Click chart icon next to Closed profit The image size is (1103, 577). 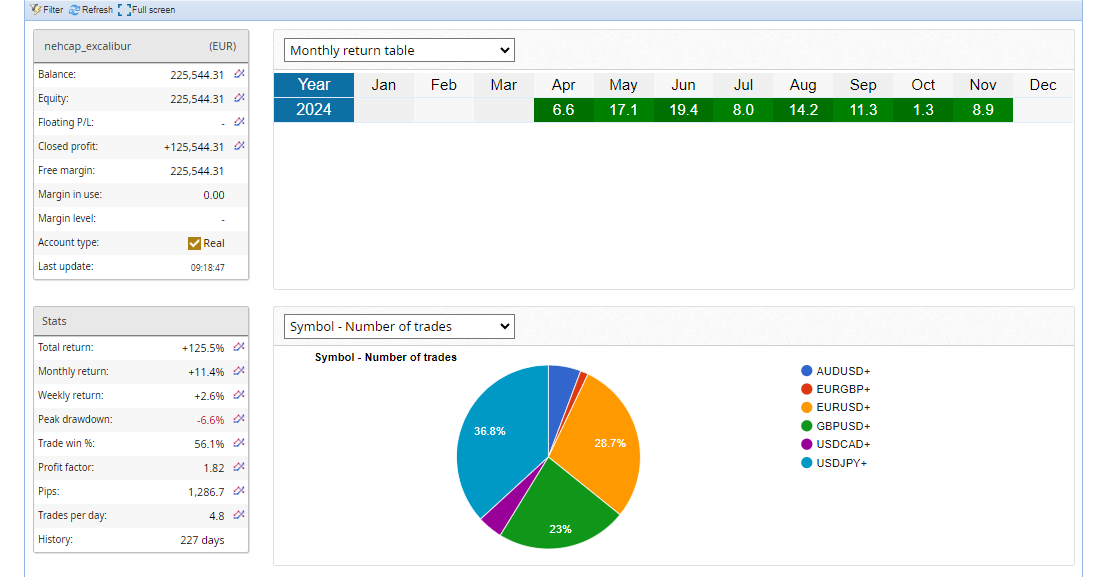point(239,146)
